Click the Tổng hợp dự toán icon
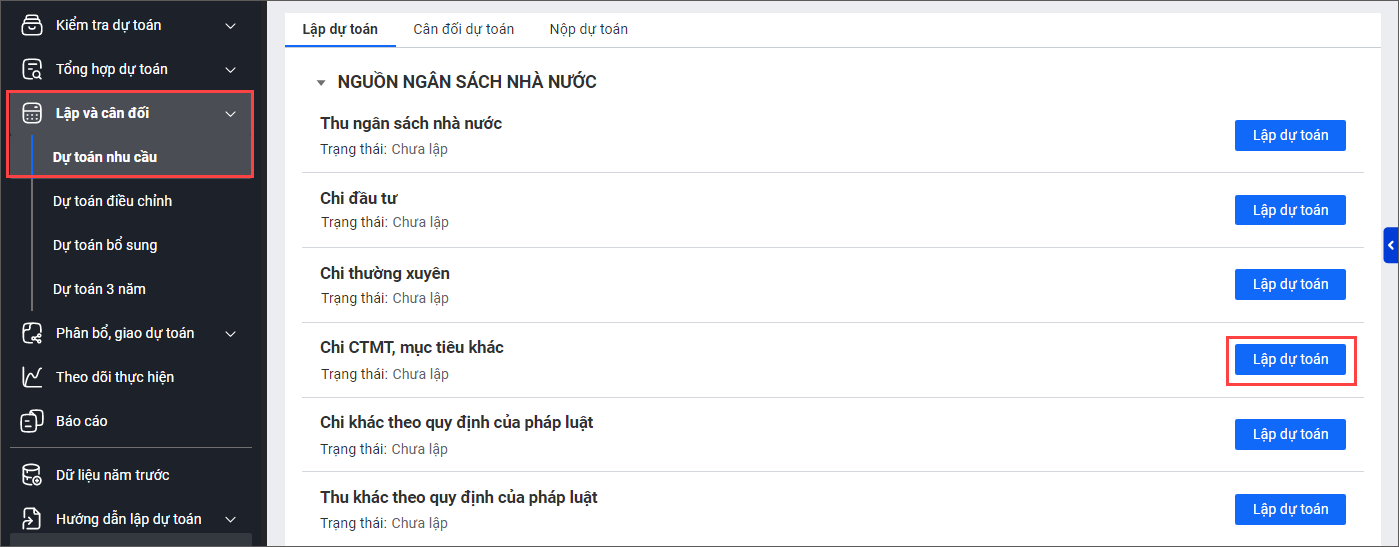 pyautogui.click(x=33, y=69)
